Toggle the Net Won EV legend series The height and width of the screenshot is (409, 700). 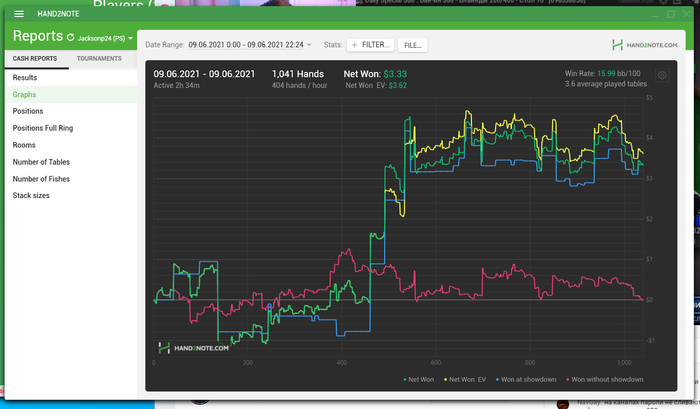click(465, 380)
